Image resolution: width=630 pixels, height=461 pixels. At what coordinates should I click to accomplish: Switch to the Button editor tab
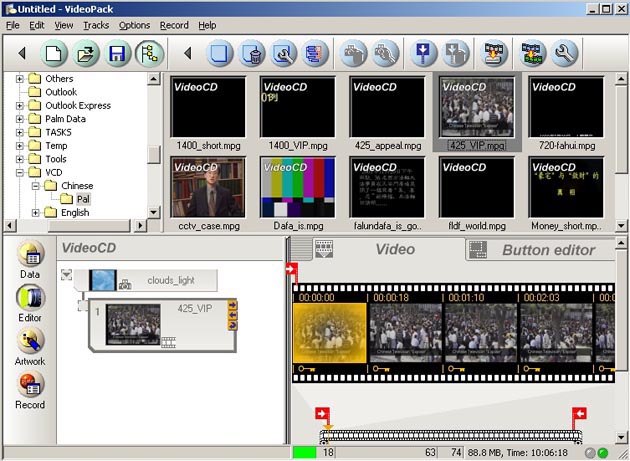coord(548,250)
